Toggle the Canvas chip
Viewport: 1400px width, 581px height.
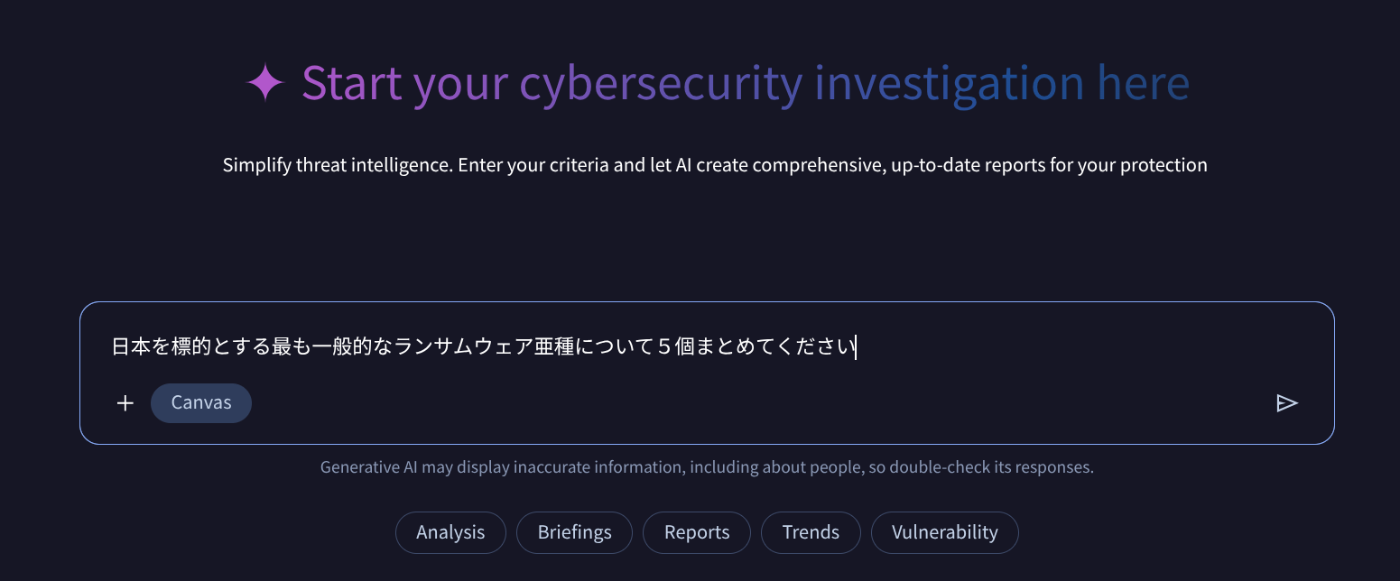tap(201, 403)
